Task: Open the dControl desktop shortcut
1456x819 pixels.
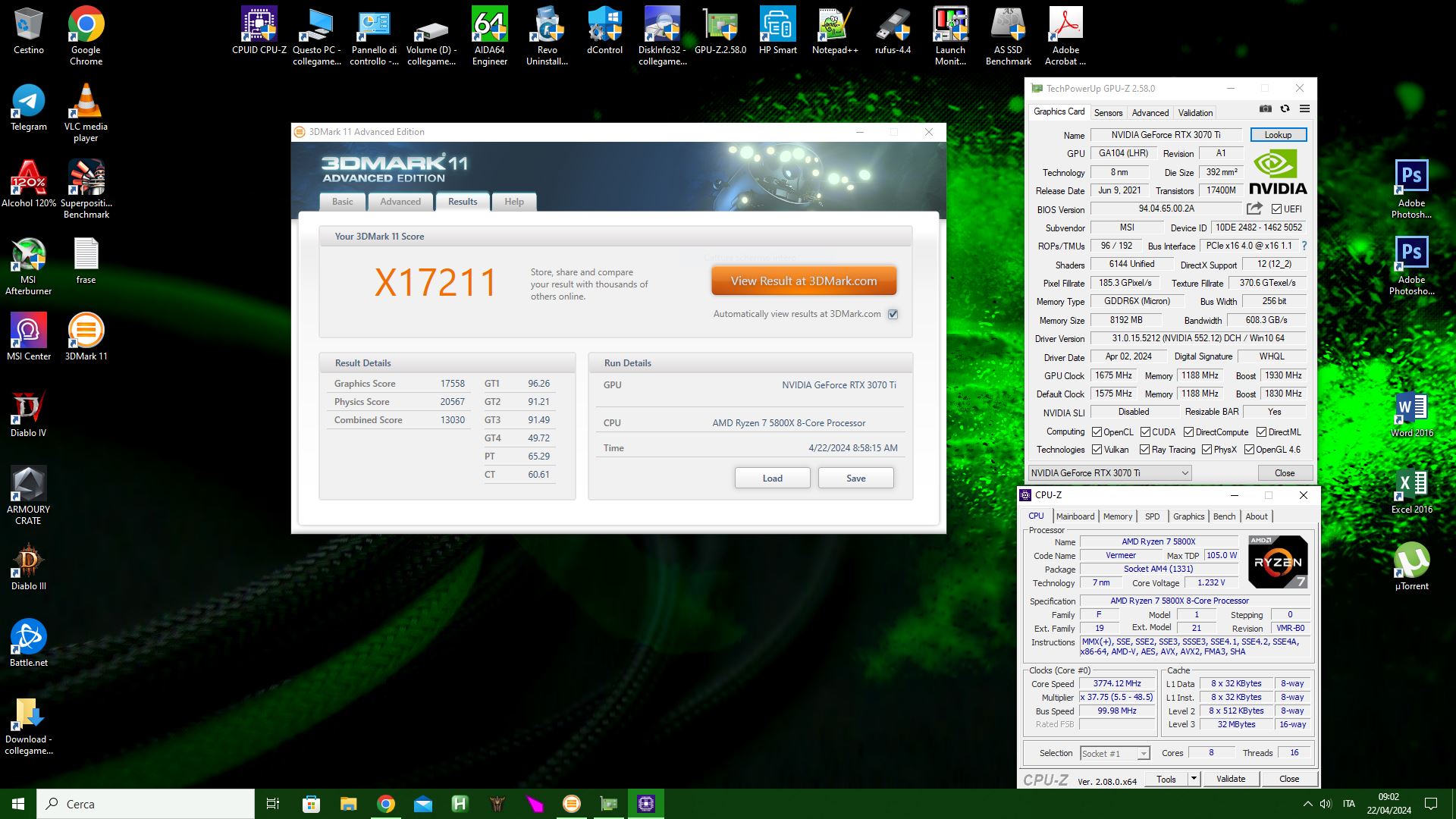Action: [605, 32]
